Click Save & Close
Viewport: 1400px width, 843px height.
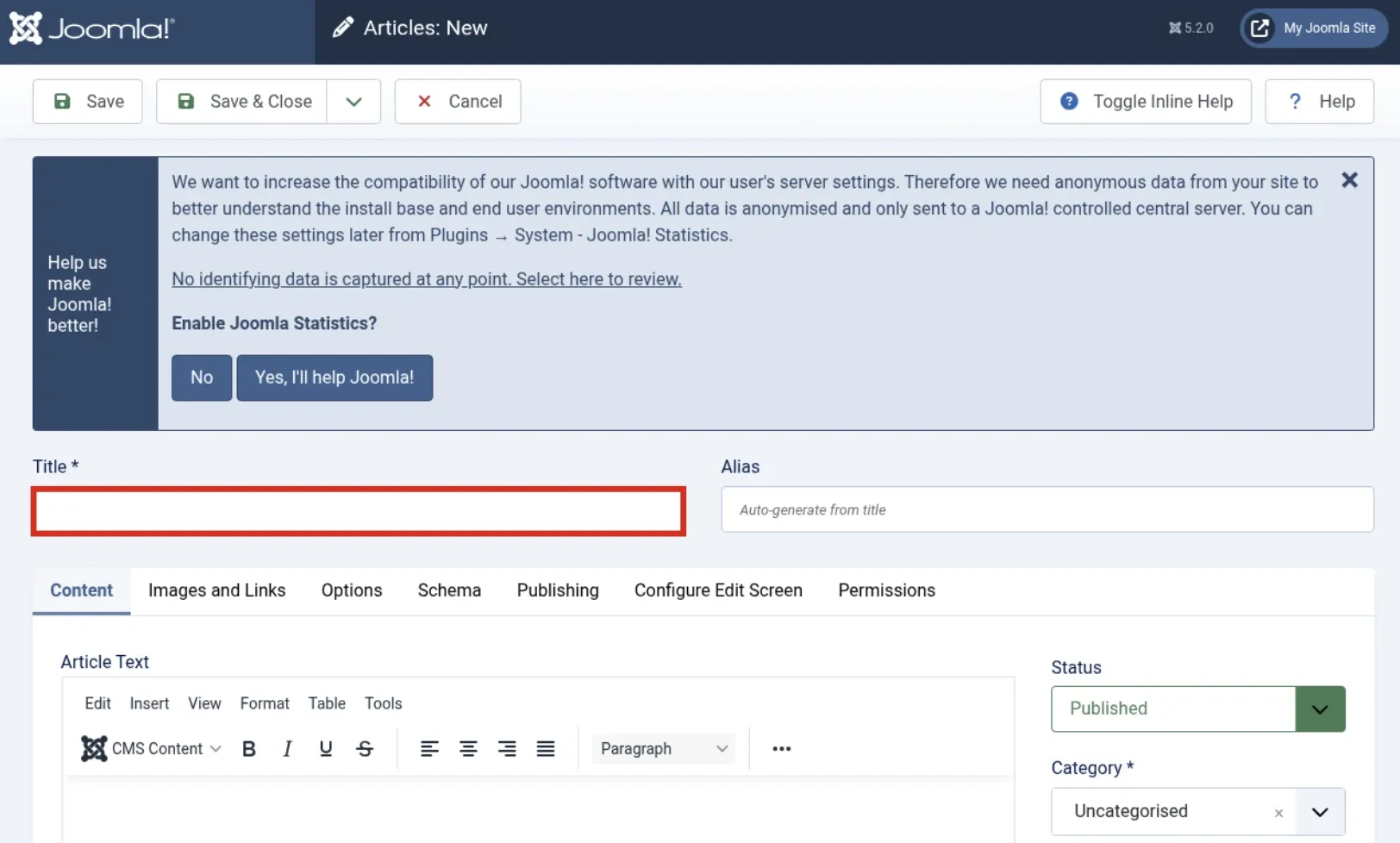(x=241, y=102)
